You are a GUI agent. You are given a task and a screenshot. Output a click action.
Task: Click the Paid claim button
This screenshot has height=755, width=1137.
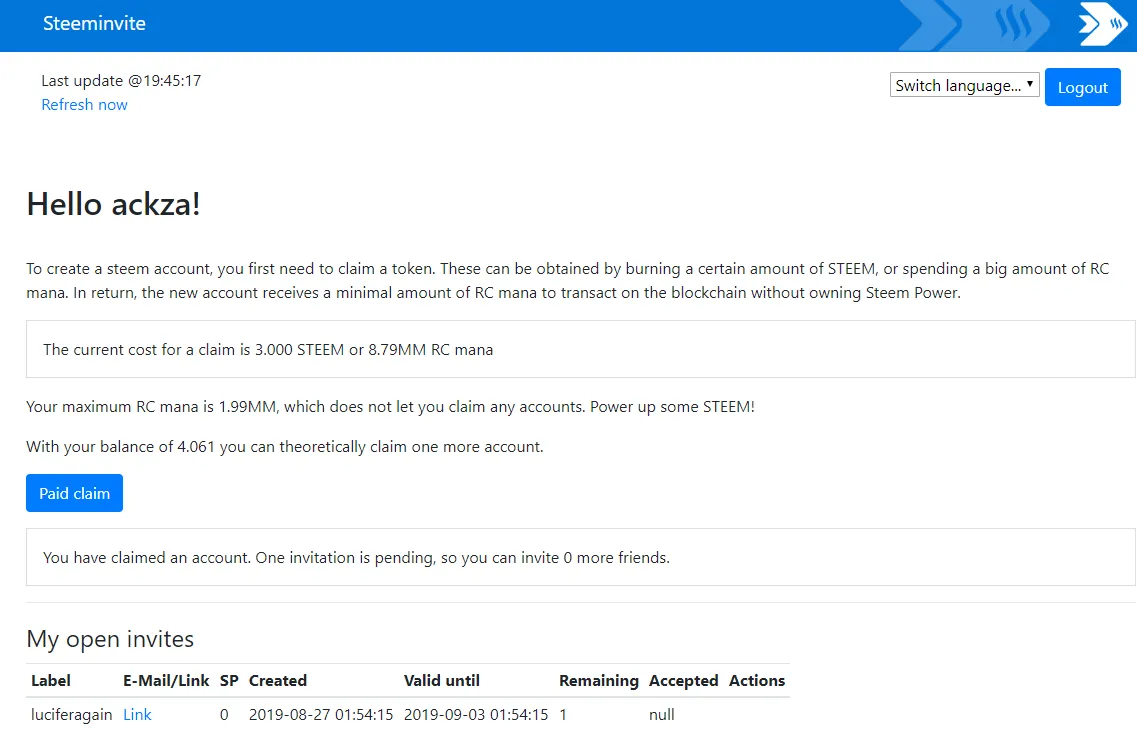point(74,493)
